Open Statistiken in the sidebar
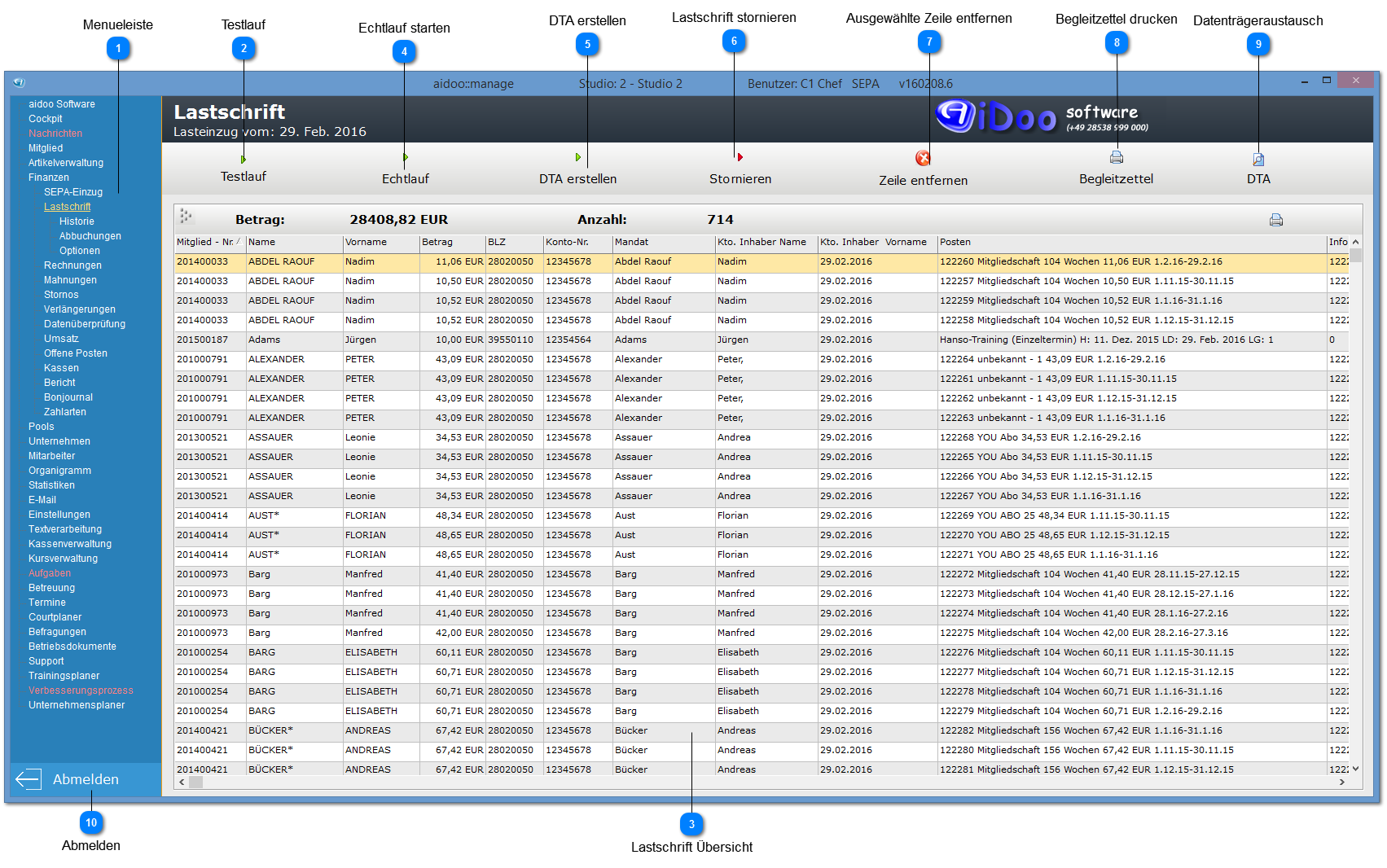1387x868 pixels. tap(51, 485)
